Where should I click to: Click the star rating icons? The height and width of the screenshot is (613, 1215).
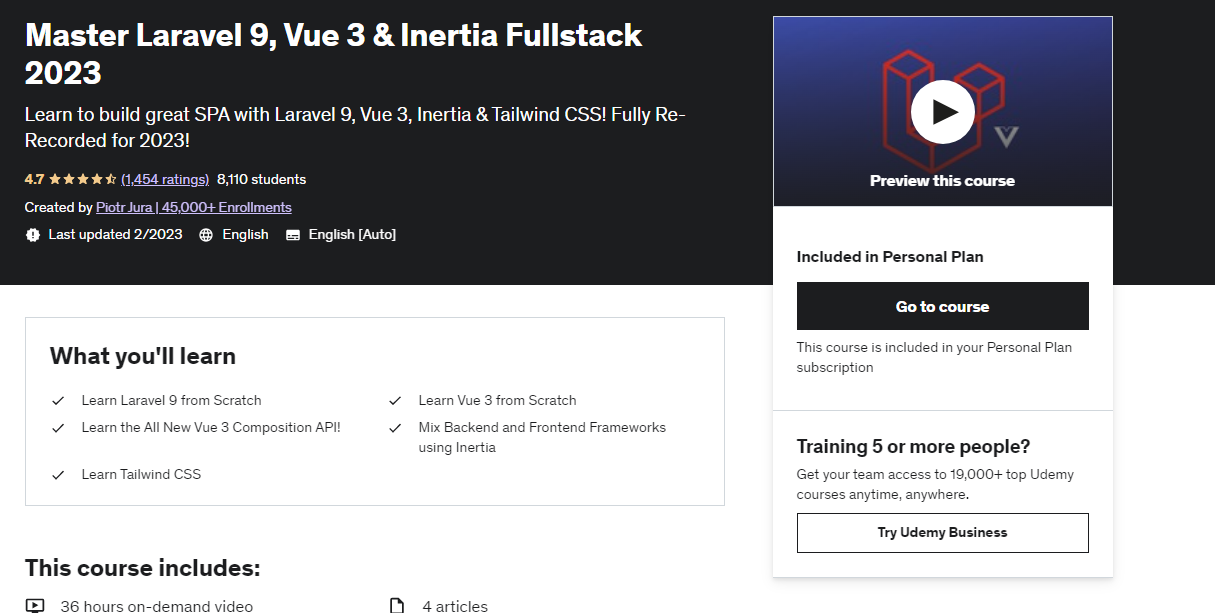(x=83, y=180)
